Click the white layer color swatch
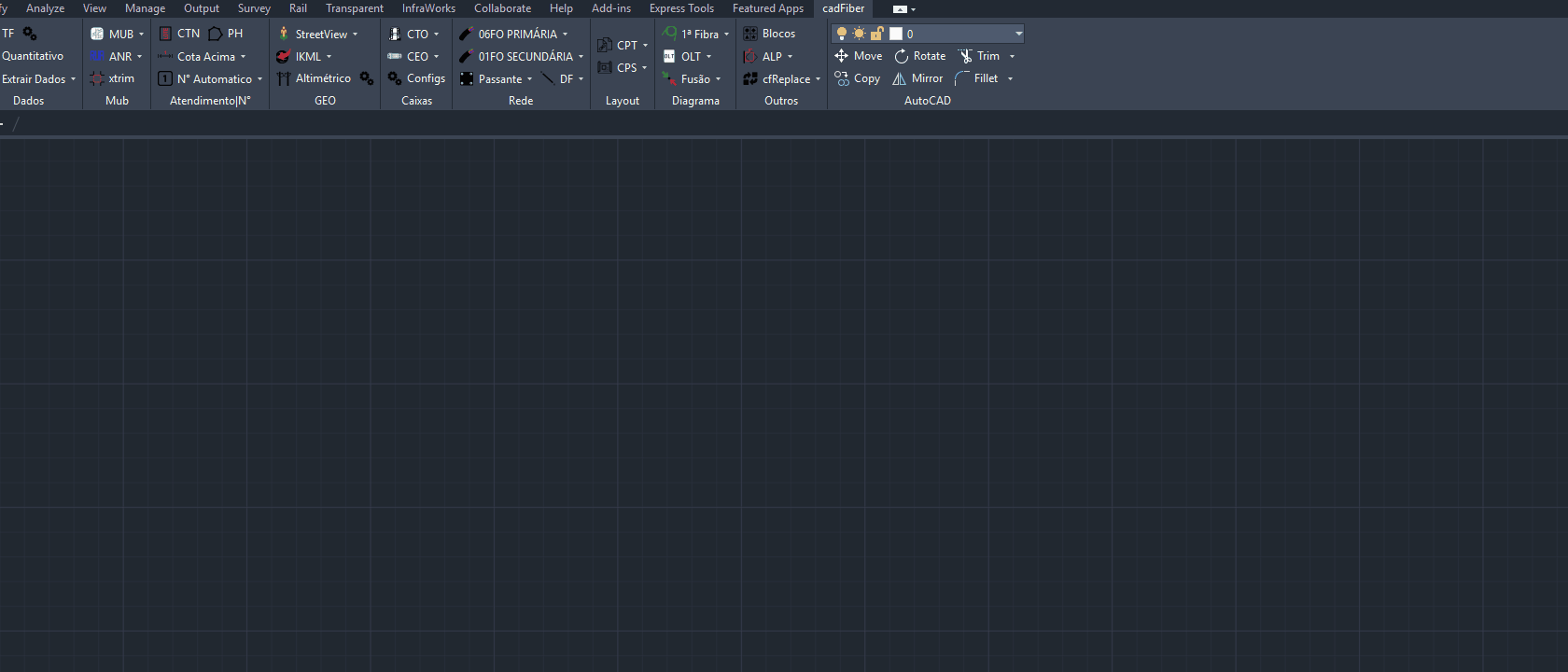The height and width of the screenshot is (672, 1568). (x=896, y=34)
